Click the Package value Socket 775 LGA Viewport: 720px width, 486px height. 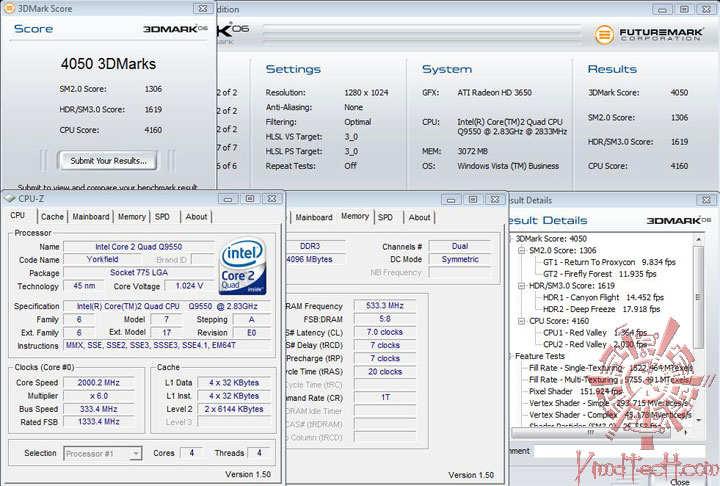[x=139, y=273]
